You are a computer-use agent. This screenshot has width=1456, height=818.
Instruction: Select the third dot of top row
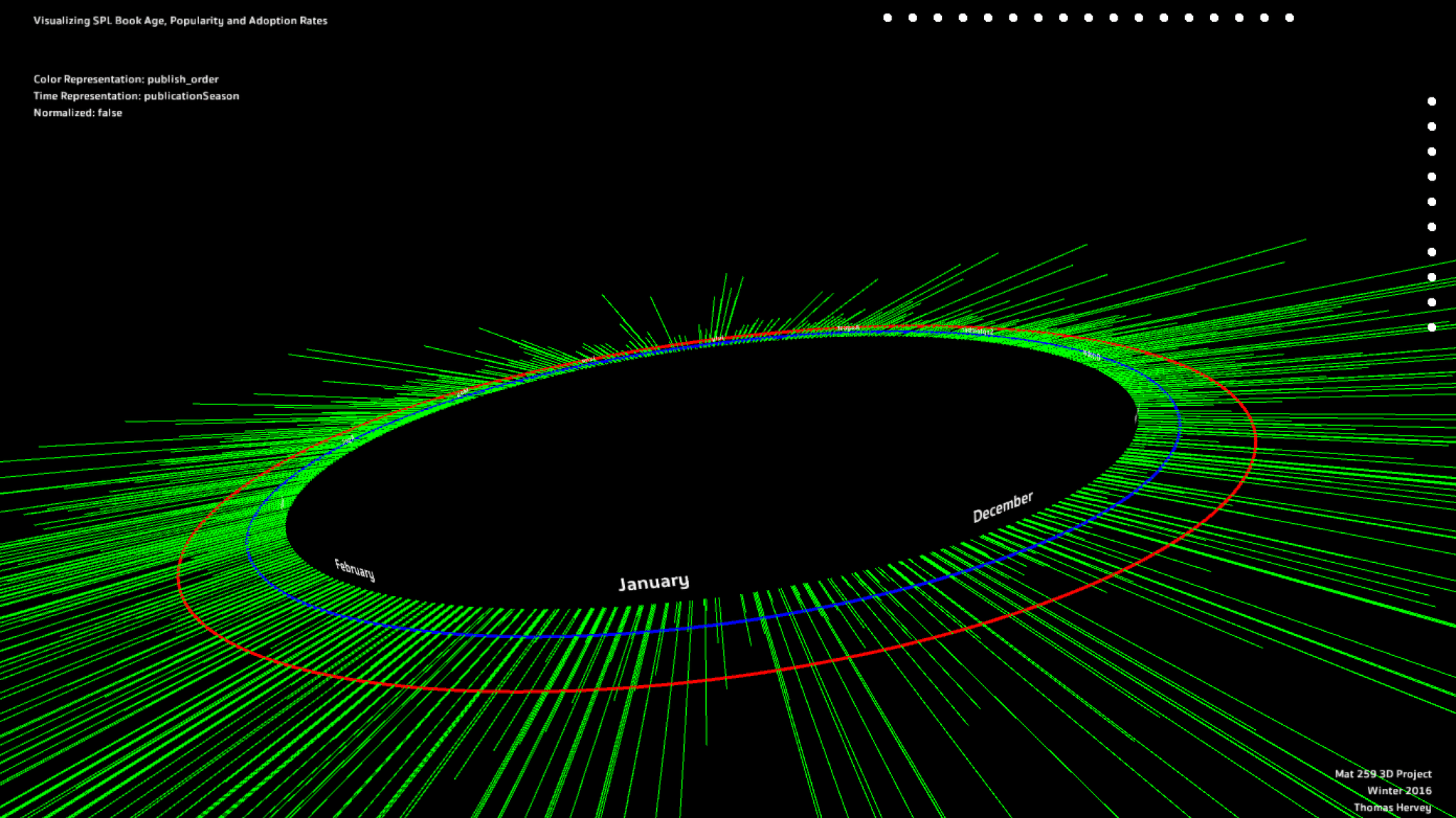pyautogui.click(x=938, y=18)
